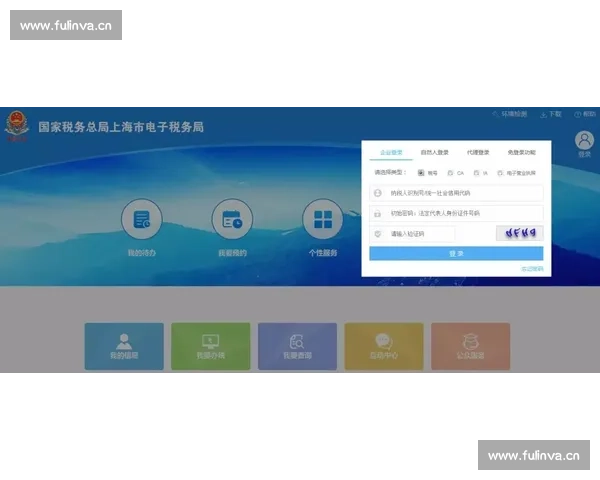Screen dimensions: 600x480
Task: Switch to the 免登录功能 tab
Action: point(522,152)
